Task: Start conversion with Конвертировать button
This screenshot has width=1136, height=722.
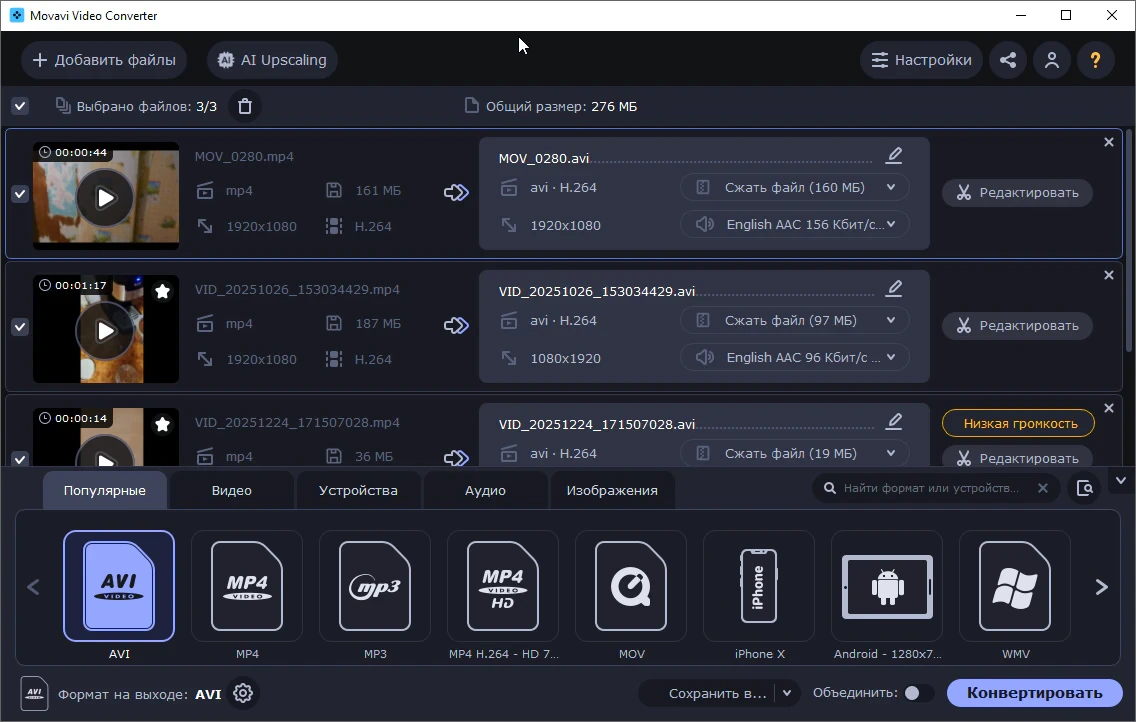Action: 1035,693
